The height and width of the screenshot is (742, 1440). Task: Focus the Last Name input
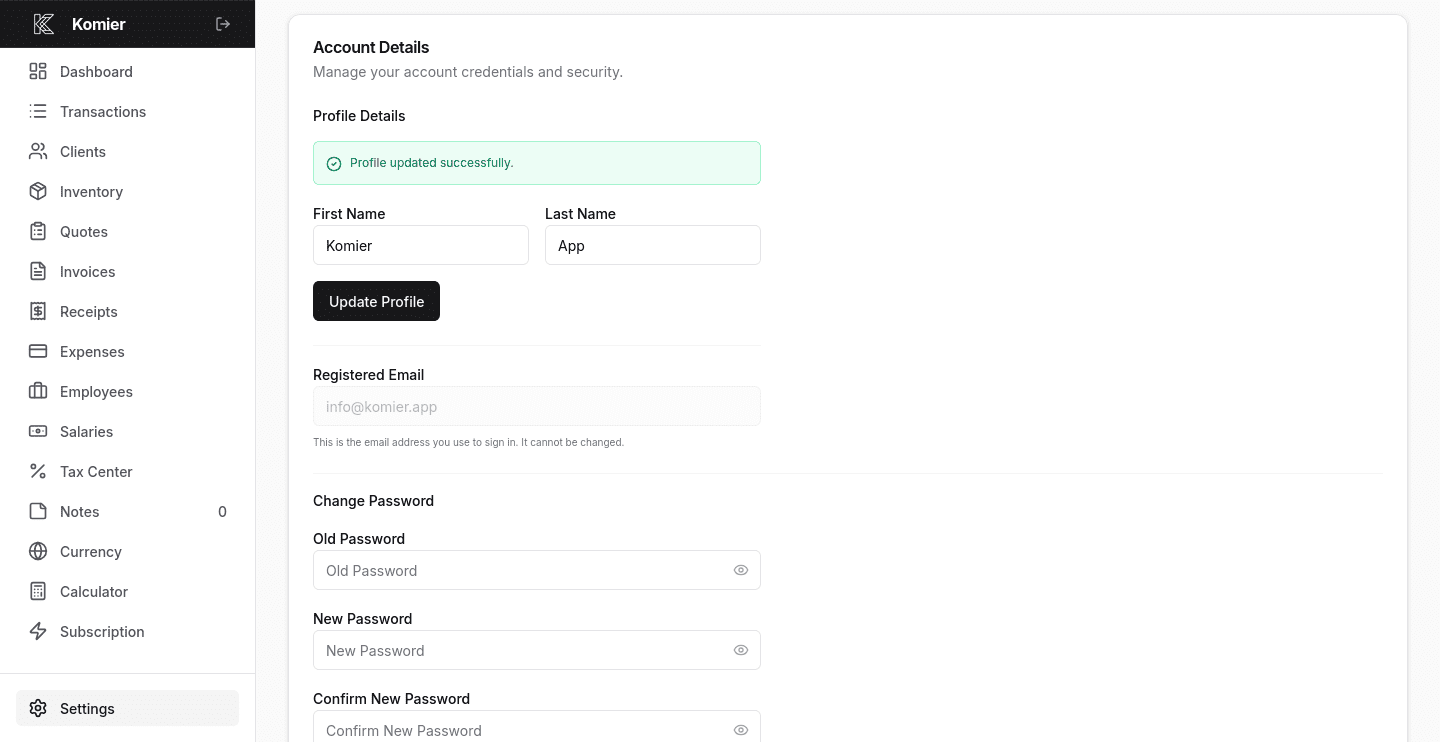pyautogui.click(x=652, y=245)
